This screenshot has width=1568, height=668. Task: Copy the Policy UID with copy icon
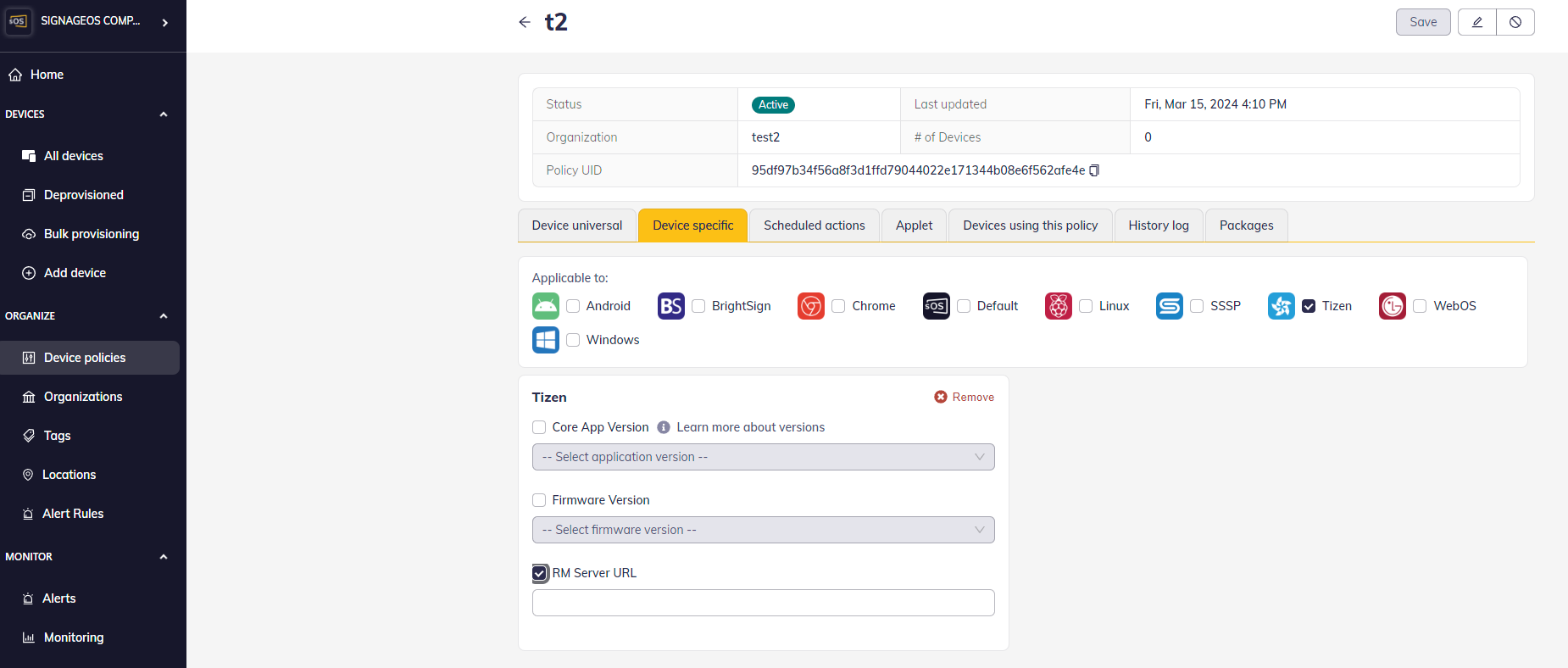(1094, 170)
